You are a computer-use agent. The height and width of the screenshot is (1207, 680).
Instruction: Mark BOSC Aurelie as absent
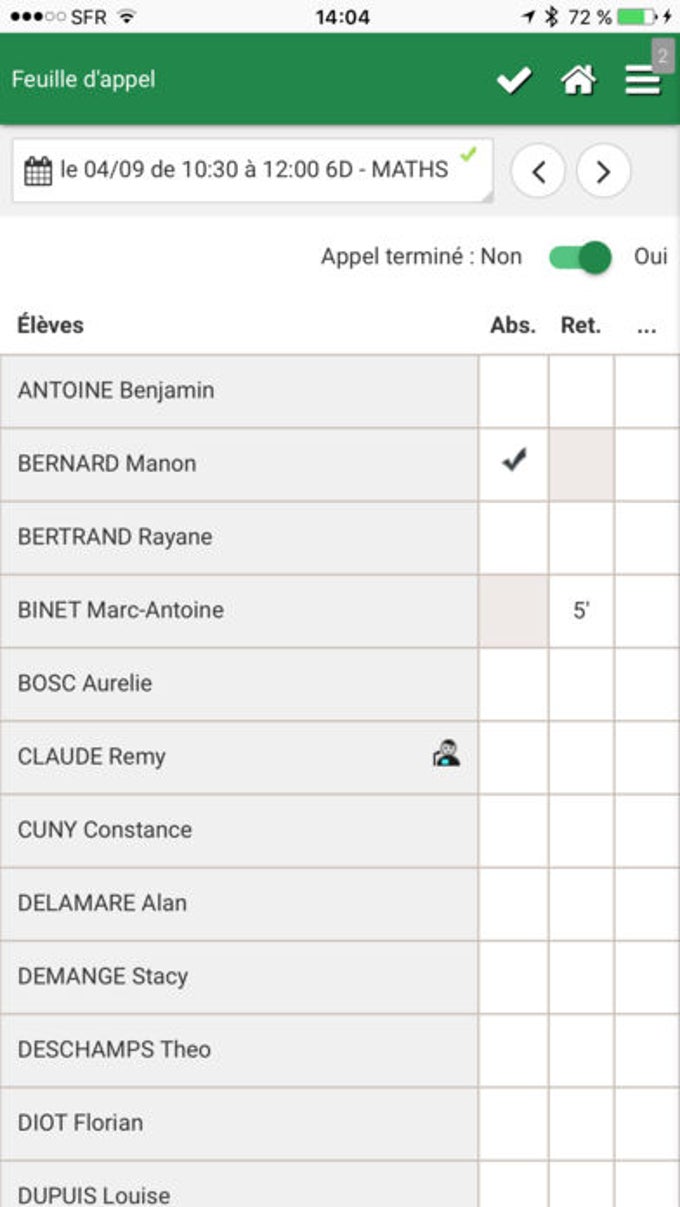pyautogui.click(x=513, y=684)
